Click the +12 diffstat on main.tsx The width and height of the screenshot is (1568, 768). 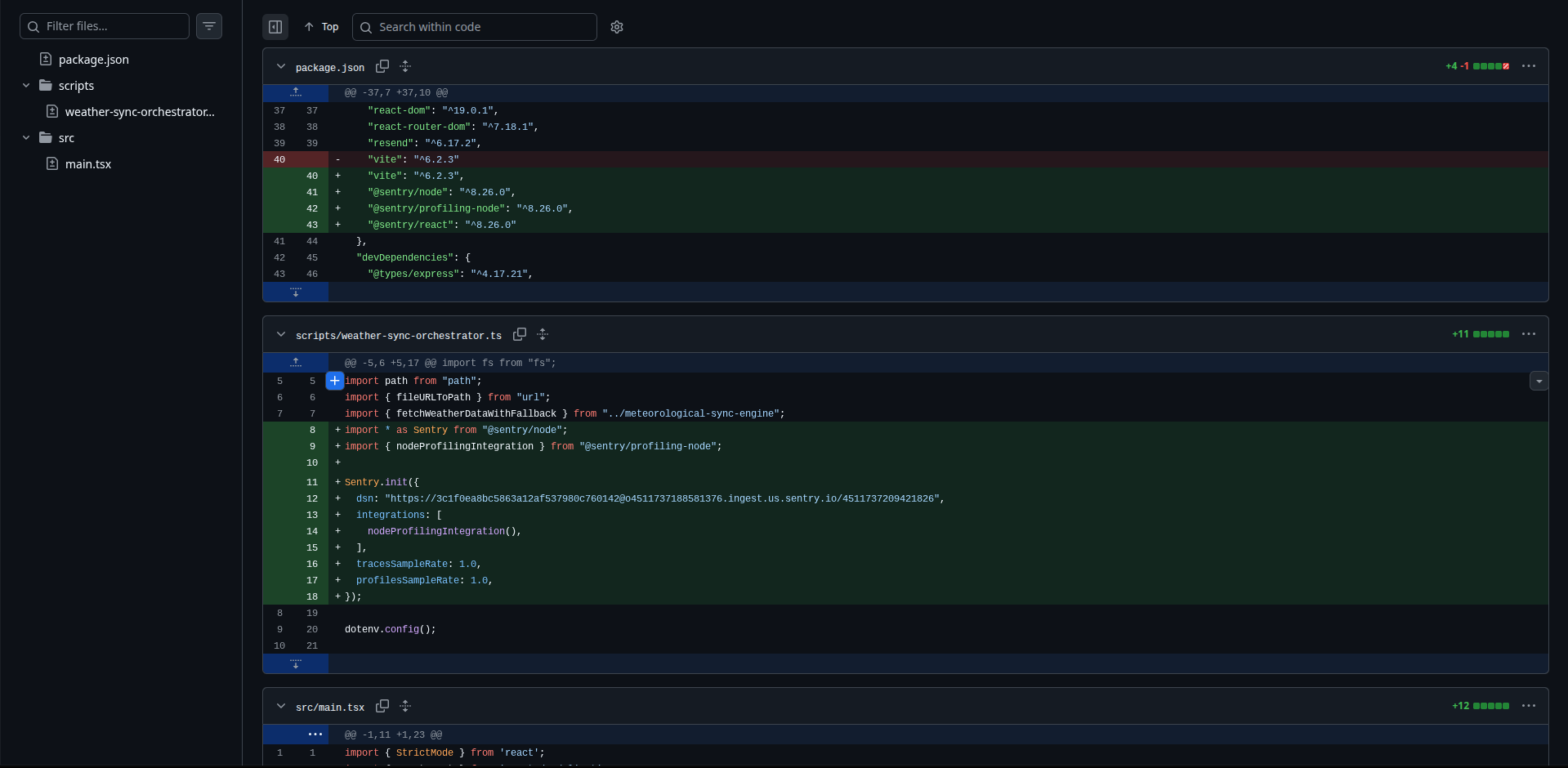[1481, 706]
